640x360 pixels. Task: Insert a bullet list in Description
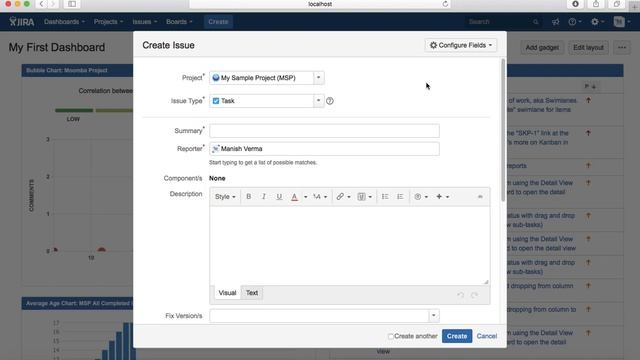click(x=385, y=197)
